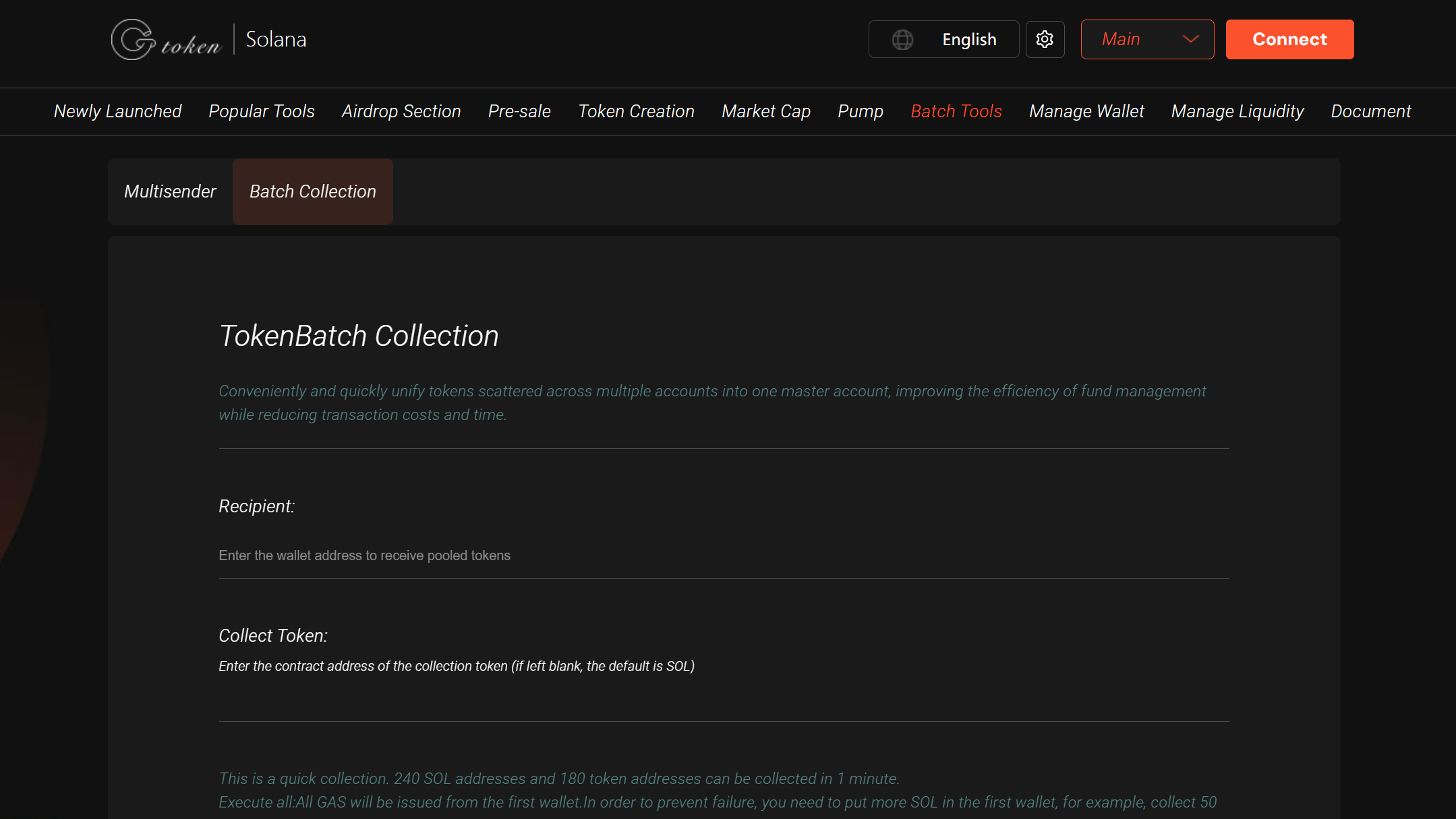Image resolution: width=1456 pixels, height=819 pixels.
Task: Open the settings gear icon
Action: pyautogui.click(x=1045, y=39)
